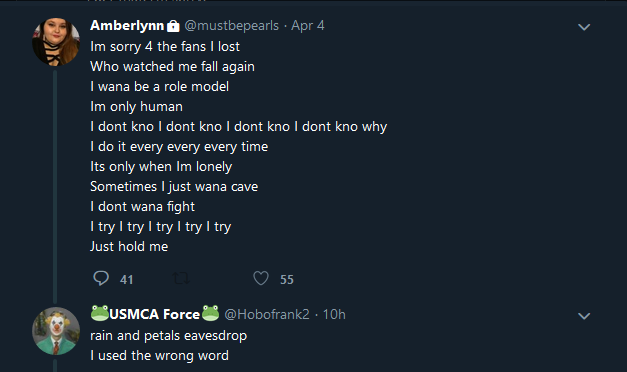Screen dimensions: 627x372
Task: Open the Apr 4 tweet timestamp
Action: 308,26
